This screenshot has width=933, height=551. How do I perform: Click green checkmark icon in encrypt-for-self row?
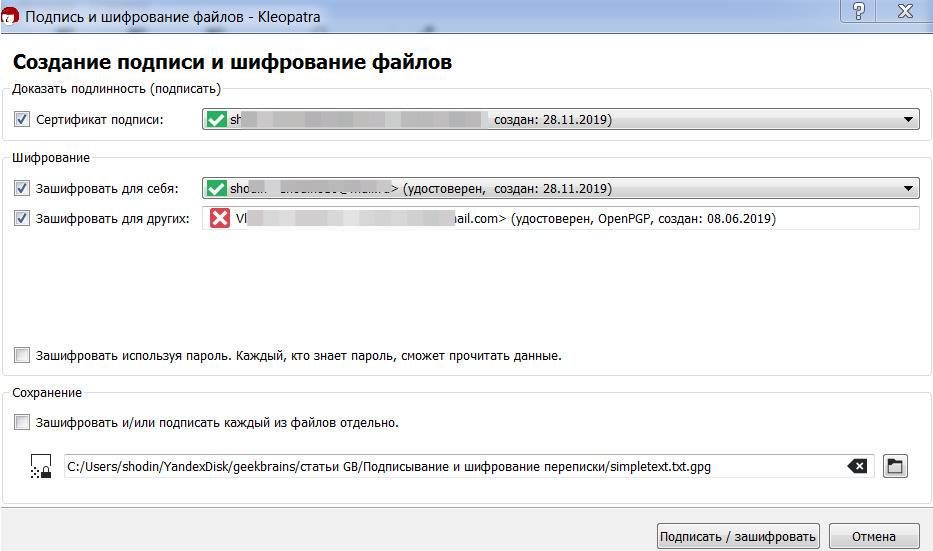[216, 189]
